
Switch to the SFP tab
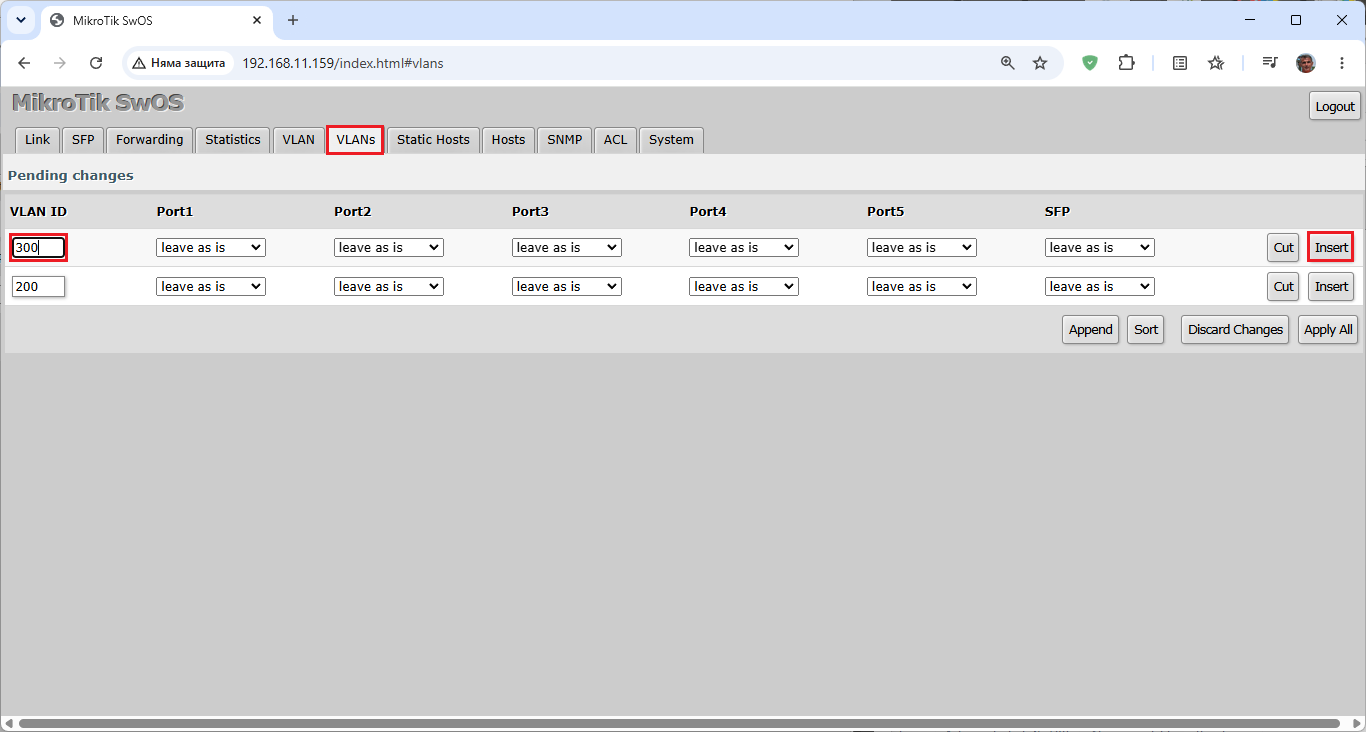(83, 140)
